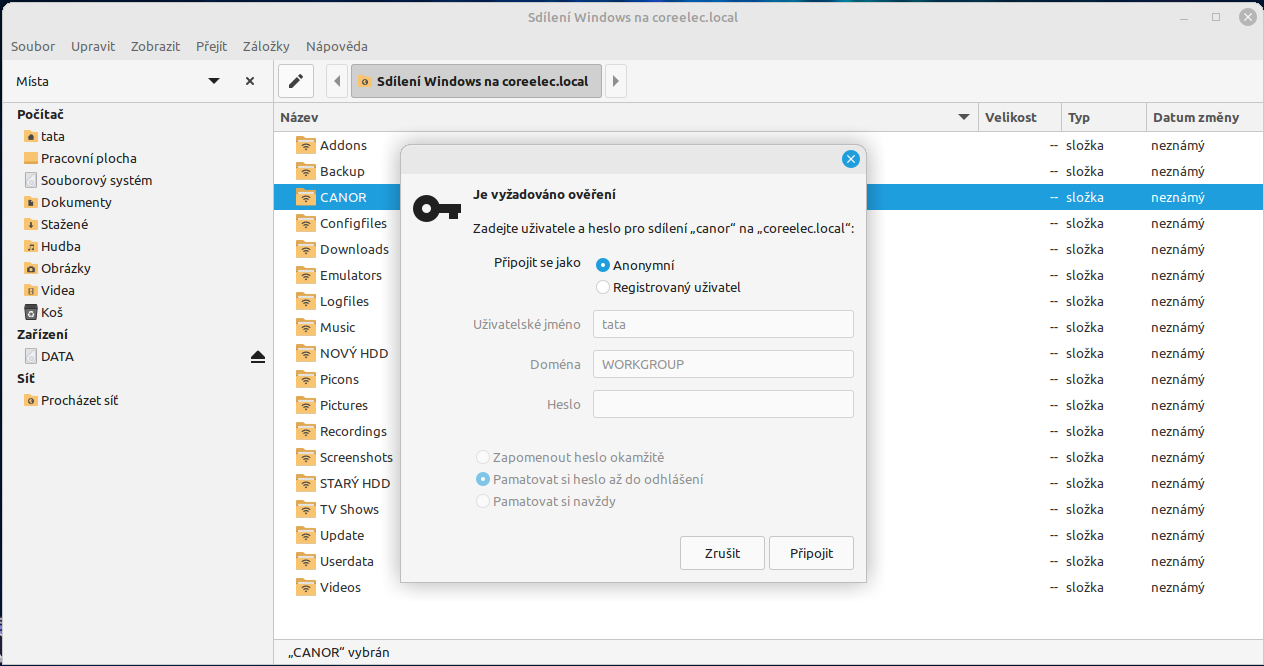
Task: Select the Backup network folder icon
Action: coord(305,171)
